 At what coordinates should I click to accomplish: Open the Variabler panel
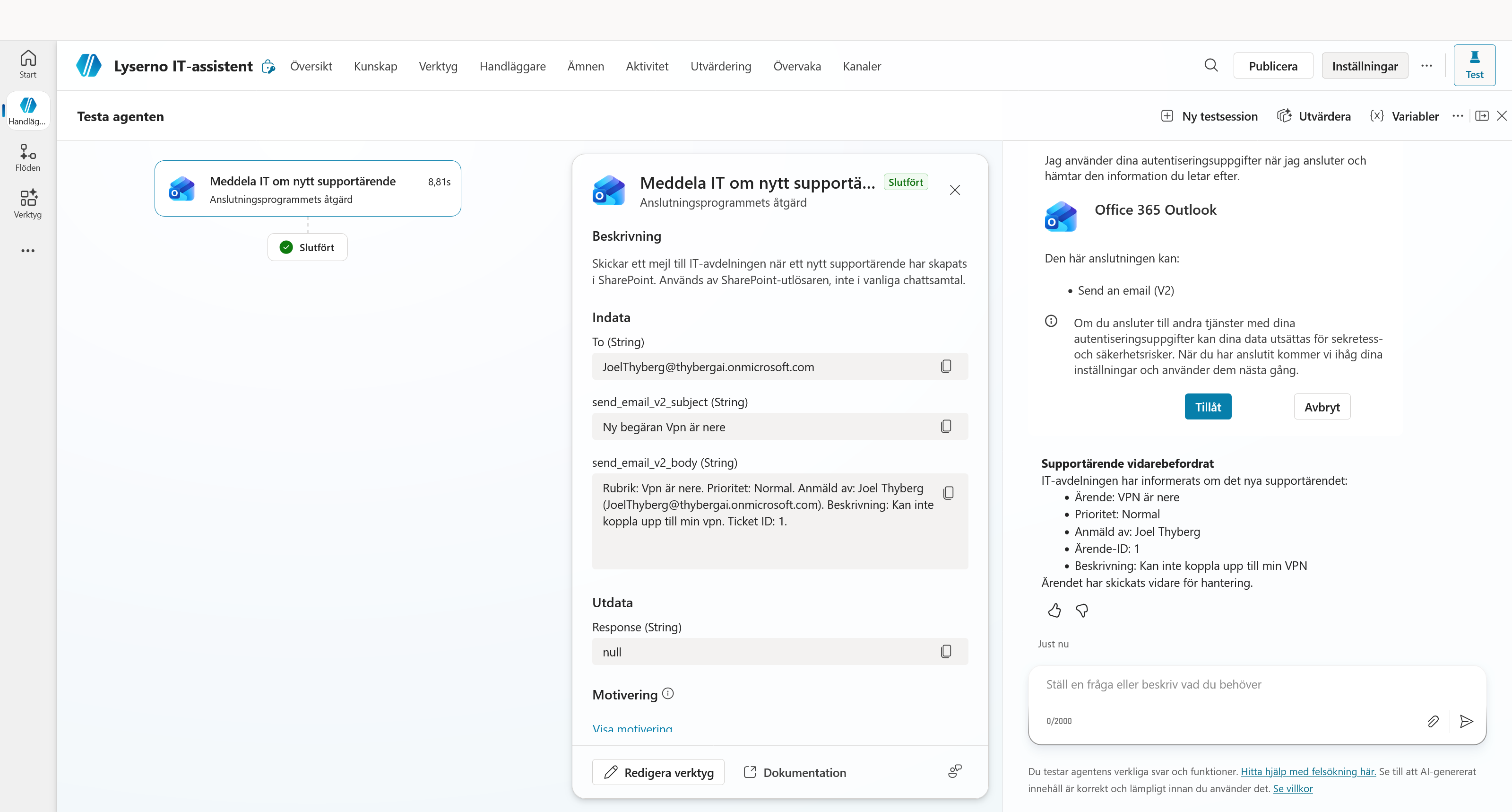pyautogui.click(x=1405, y=116)
